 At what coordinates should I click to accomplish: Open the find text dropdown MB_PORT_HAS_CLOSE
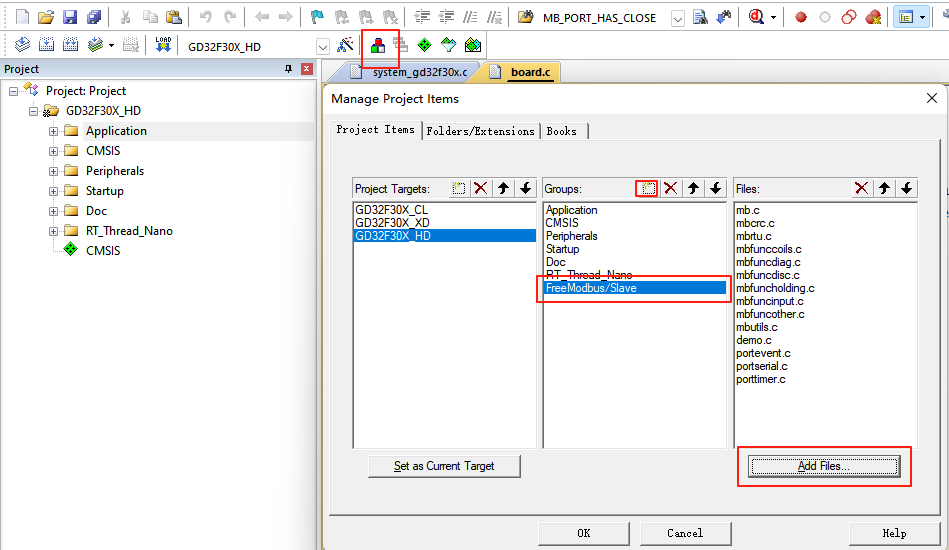678,19
